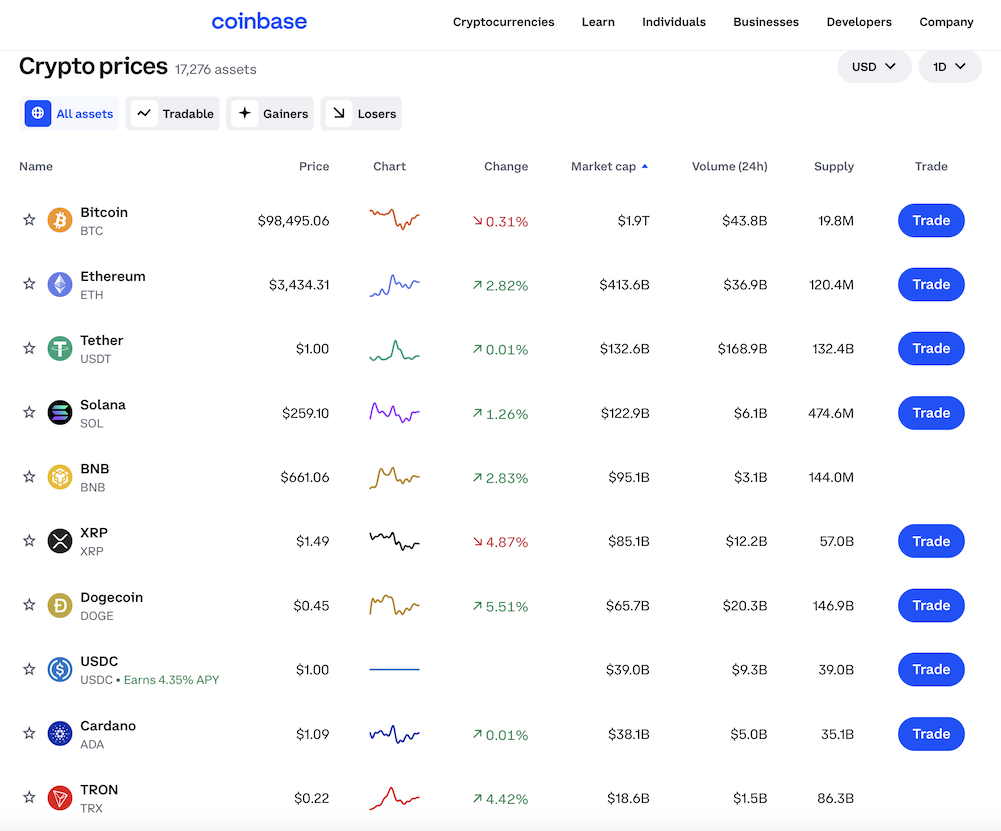Show the Gainers filter
Screen dimensions: 1001x831
pos(269,114)
